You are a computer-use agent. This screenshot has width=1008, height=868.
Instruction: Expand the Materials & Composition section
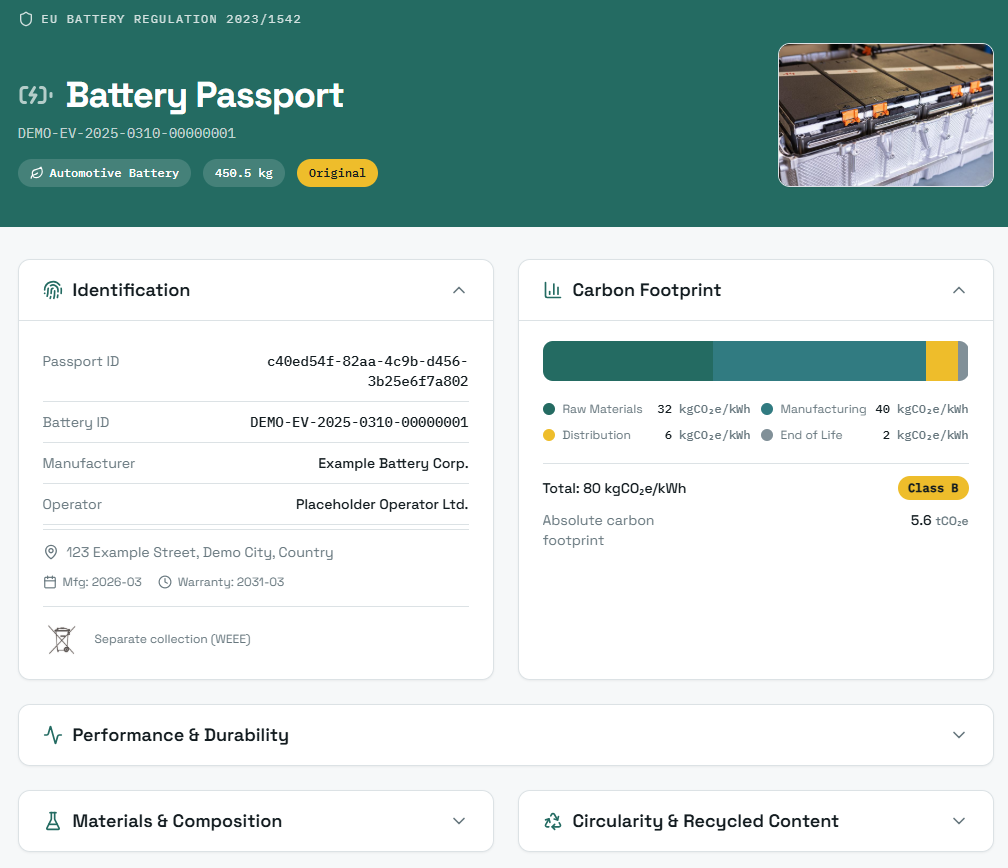[459, 820]
